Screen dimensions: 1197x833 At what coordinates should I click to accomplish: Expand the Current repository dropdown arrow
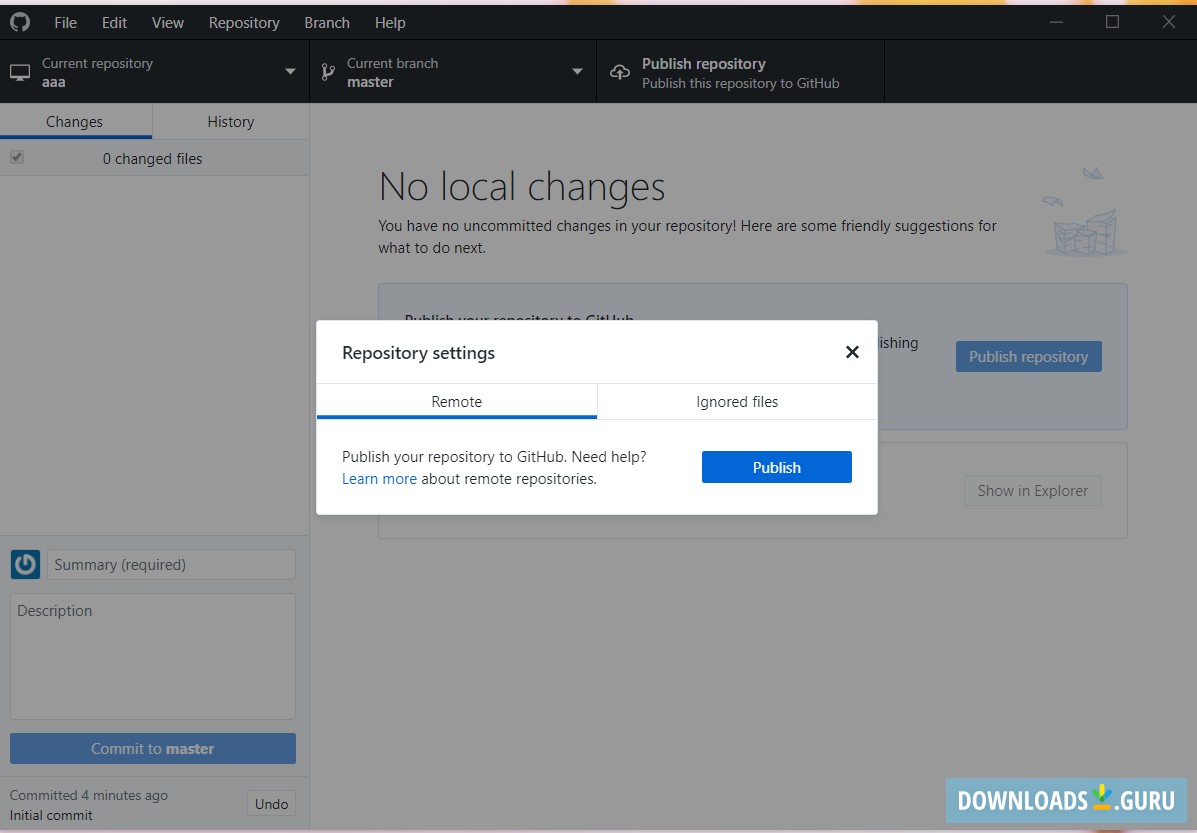tap(290, 72)
